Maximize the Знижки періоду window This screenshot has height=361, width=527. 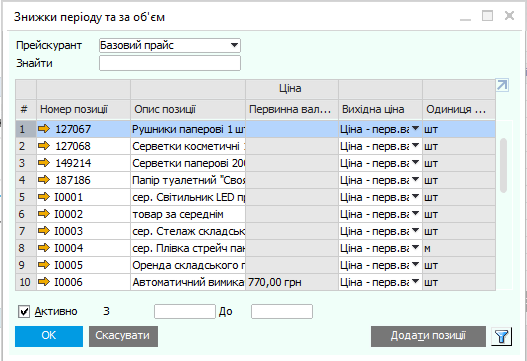point(487,15)
